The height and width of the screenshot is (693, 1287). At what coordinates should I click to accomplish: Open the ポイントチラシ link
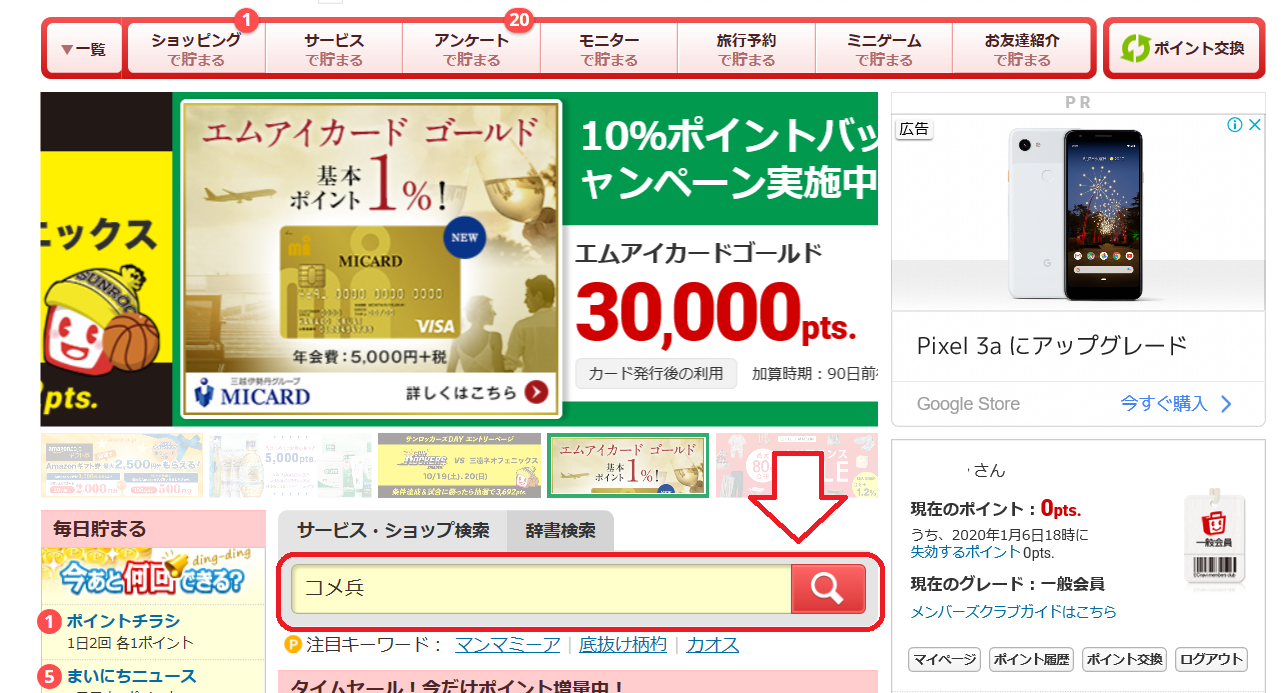pos(123,622)
